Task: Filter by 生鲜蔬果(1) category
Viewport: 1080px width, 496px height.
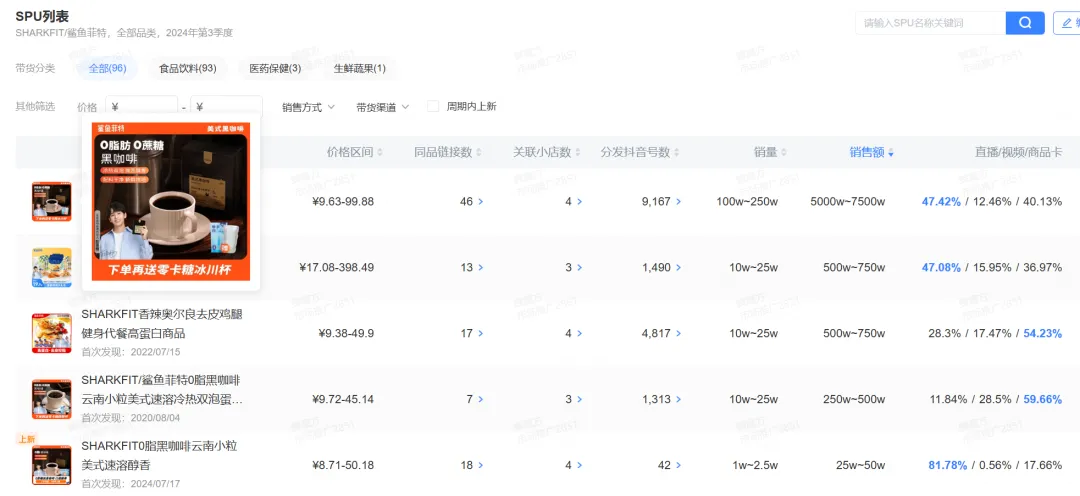Action: 359,68
